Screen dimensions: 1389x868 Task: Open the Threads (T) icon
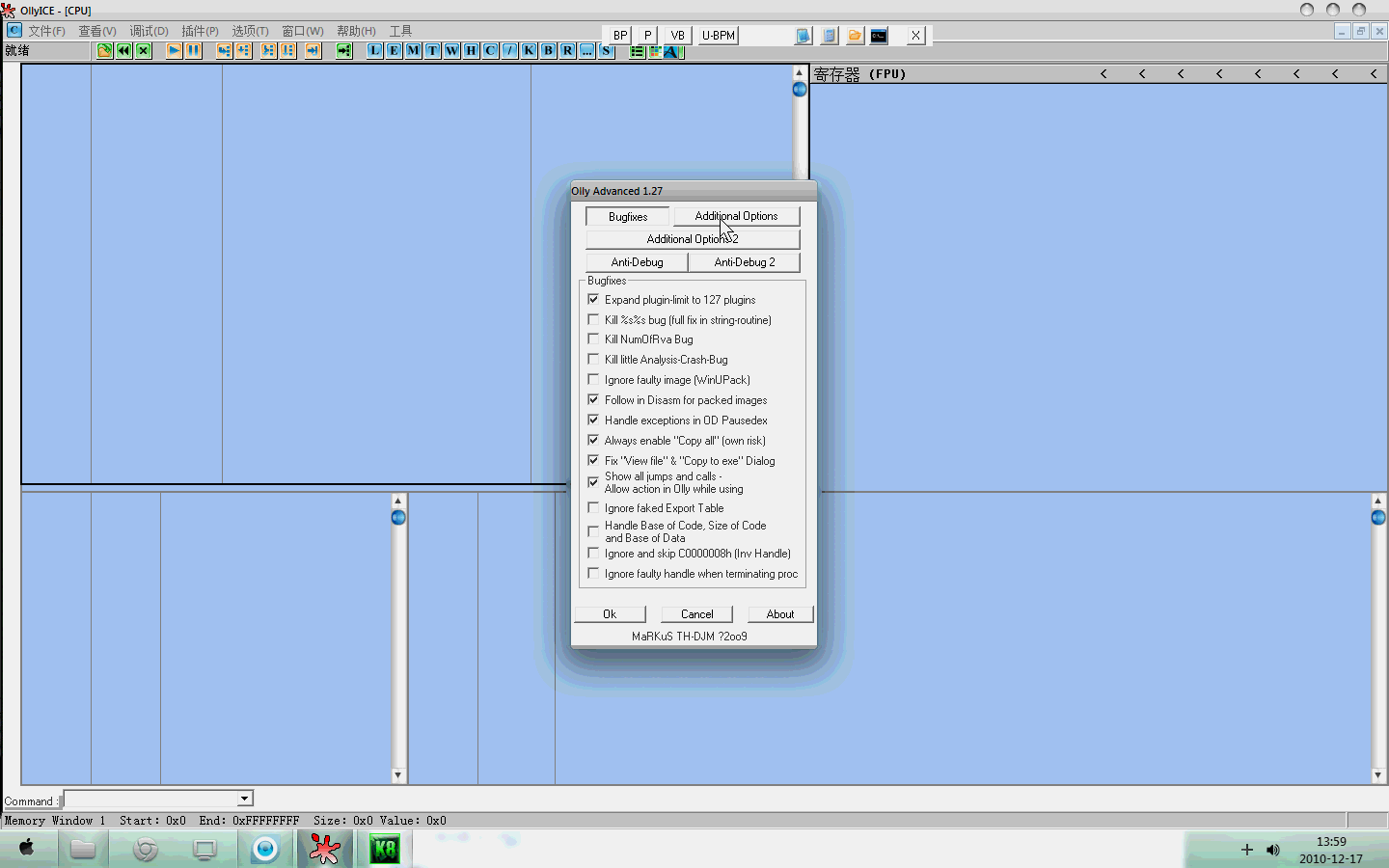pyautogui.click(x=433, y=51)
